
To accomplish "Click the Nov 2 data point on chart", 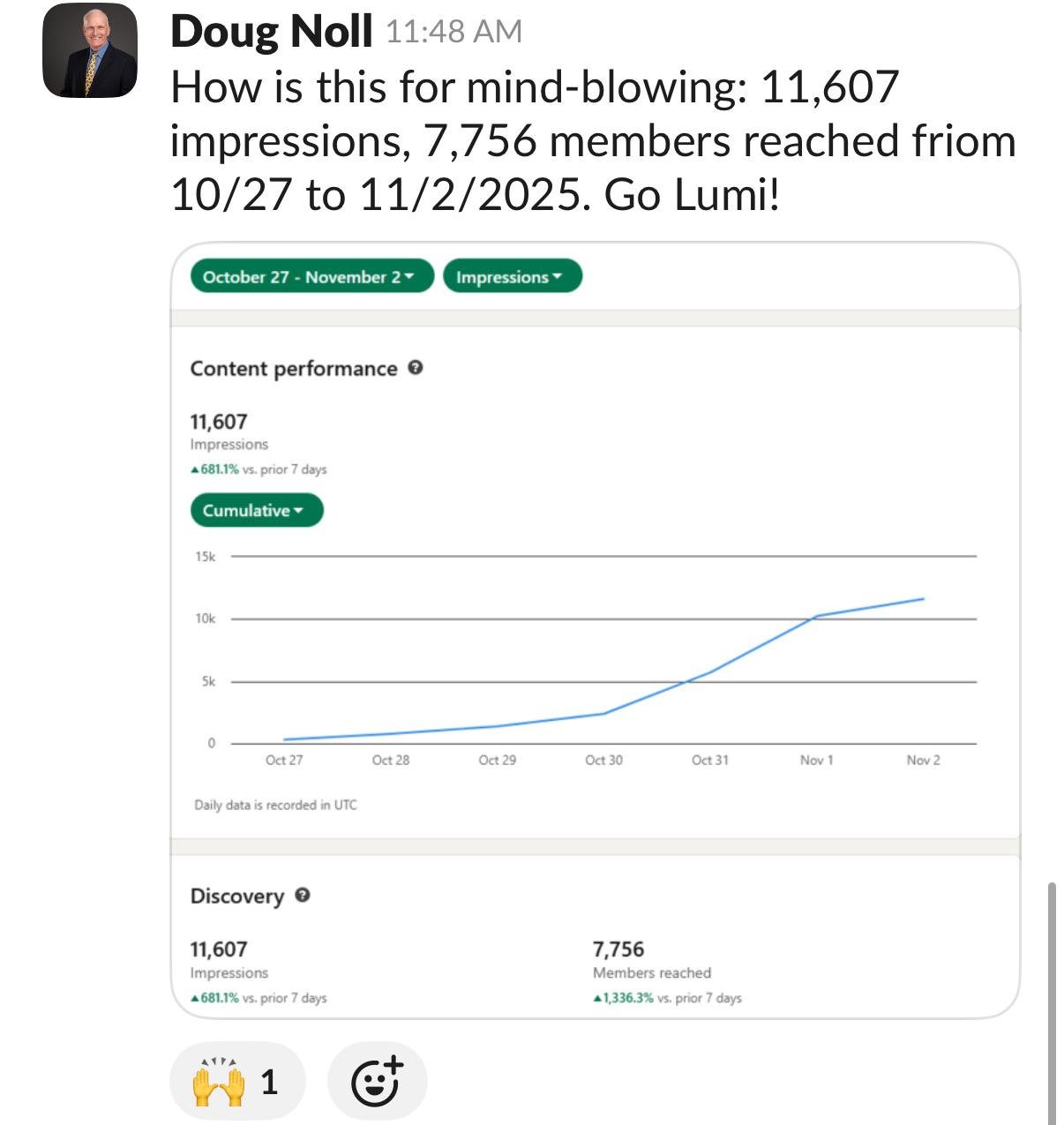I will click(923, 599).
